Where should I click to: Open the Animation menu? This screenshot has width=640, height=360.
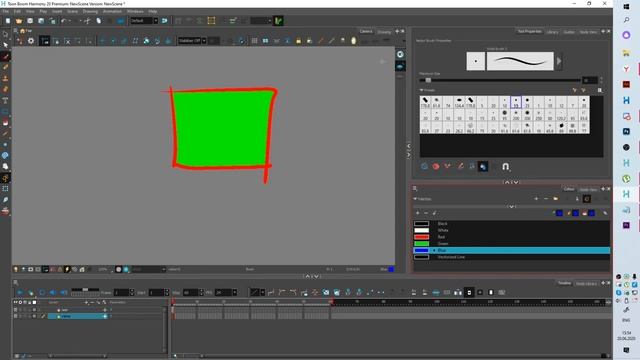click(112, 12)
